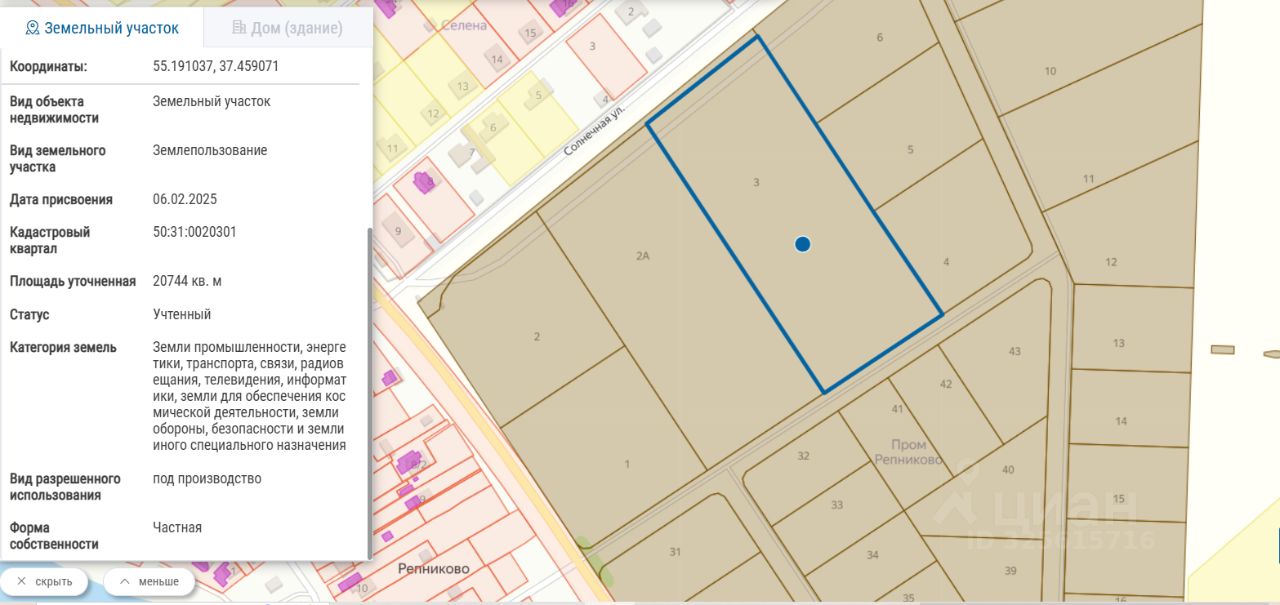Hide the info panel with скрыть button

[x=44, y=581]
